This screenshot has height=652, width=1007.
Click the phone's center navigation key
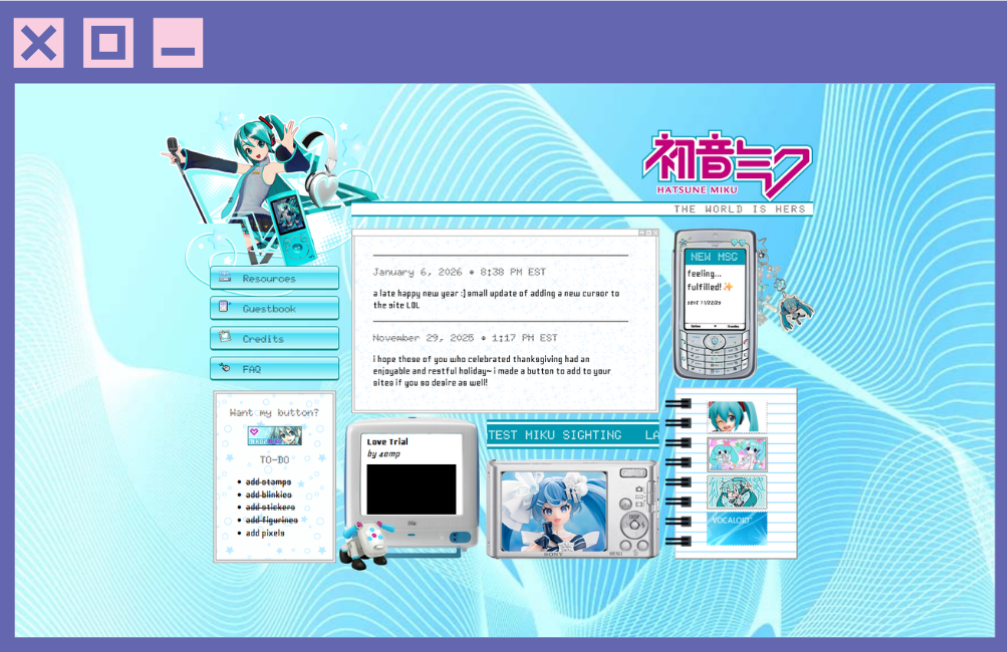(x=714, y=341)
